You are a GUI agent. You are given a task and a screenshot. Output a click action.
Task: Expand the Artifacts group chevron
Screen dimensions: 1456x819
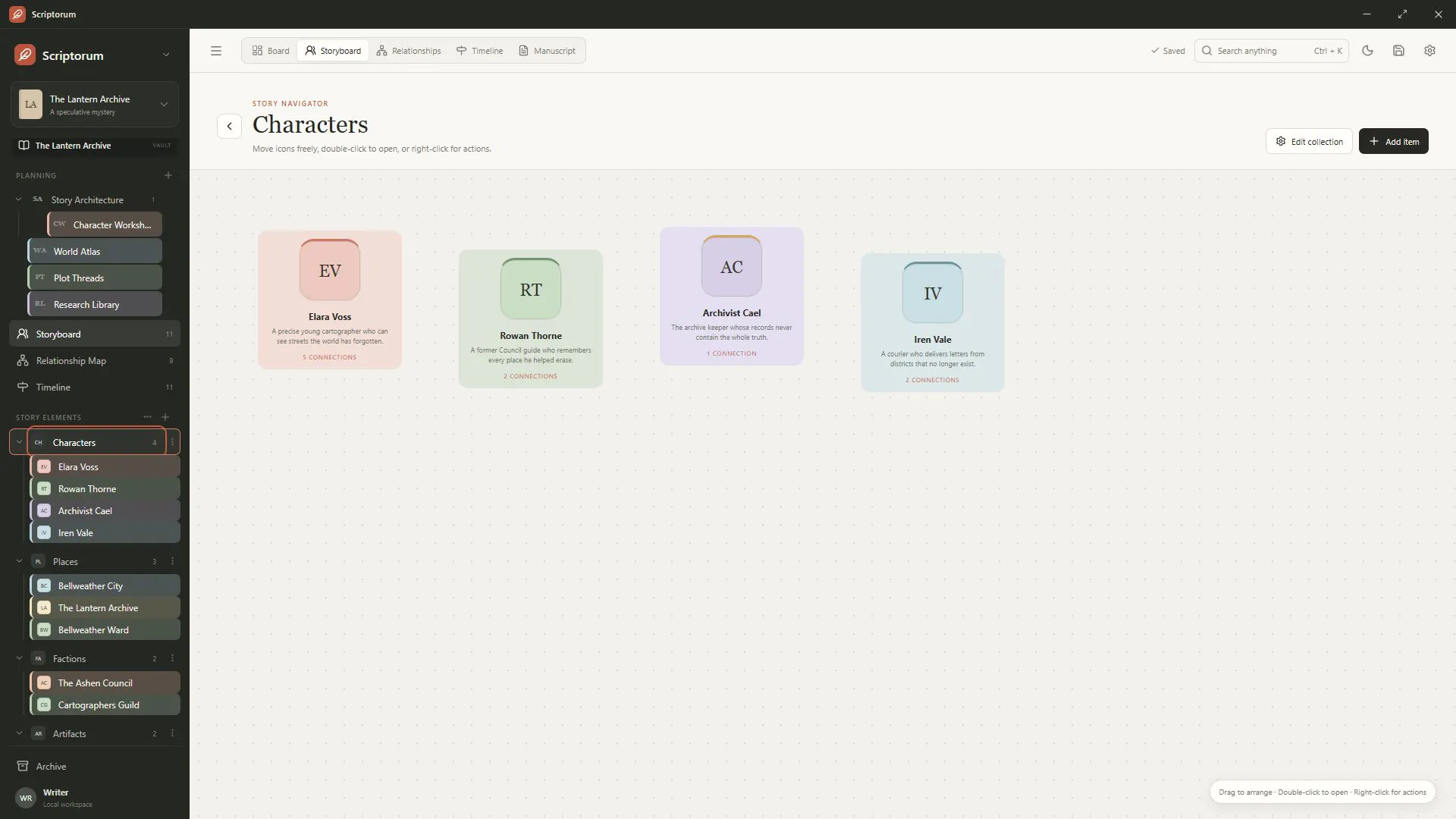pos(19,733)
